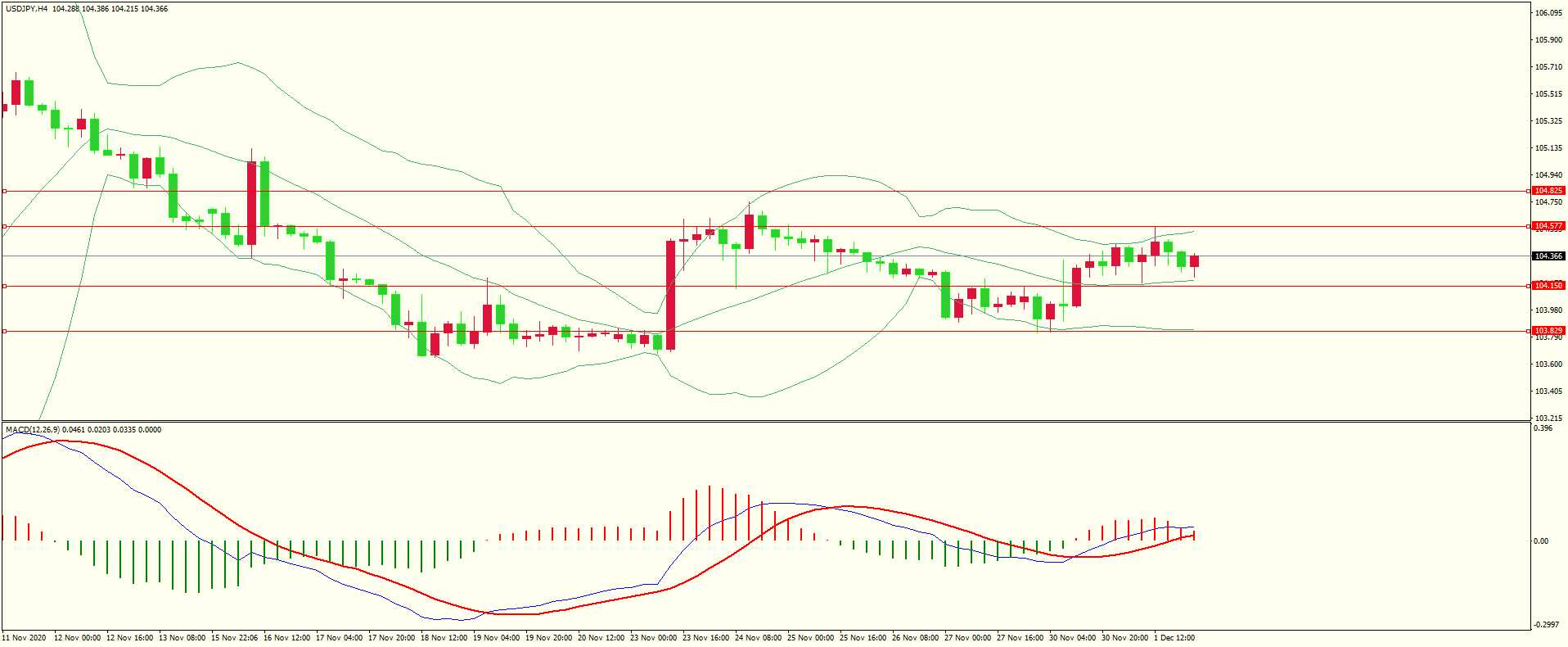This screenshot has width=1568, height=647.
Task: Click the 103.215 price axis value
Action: [1548, 419]
